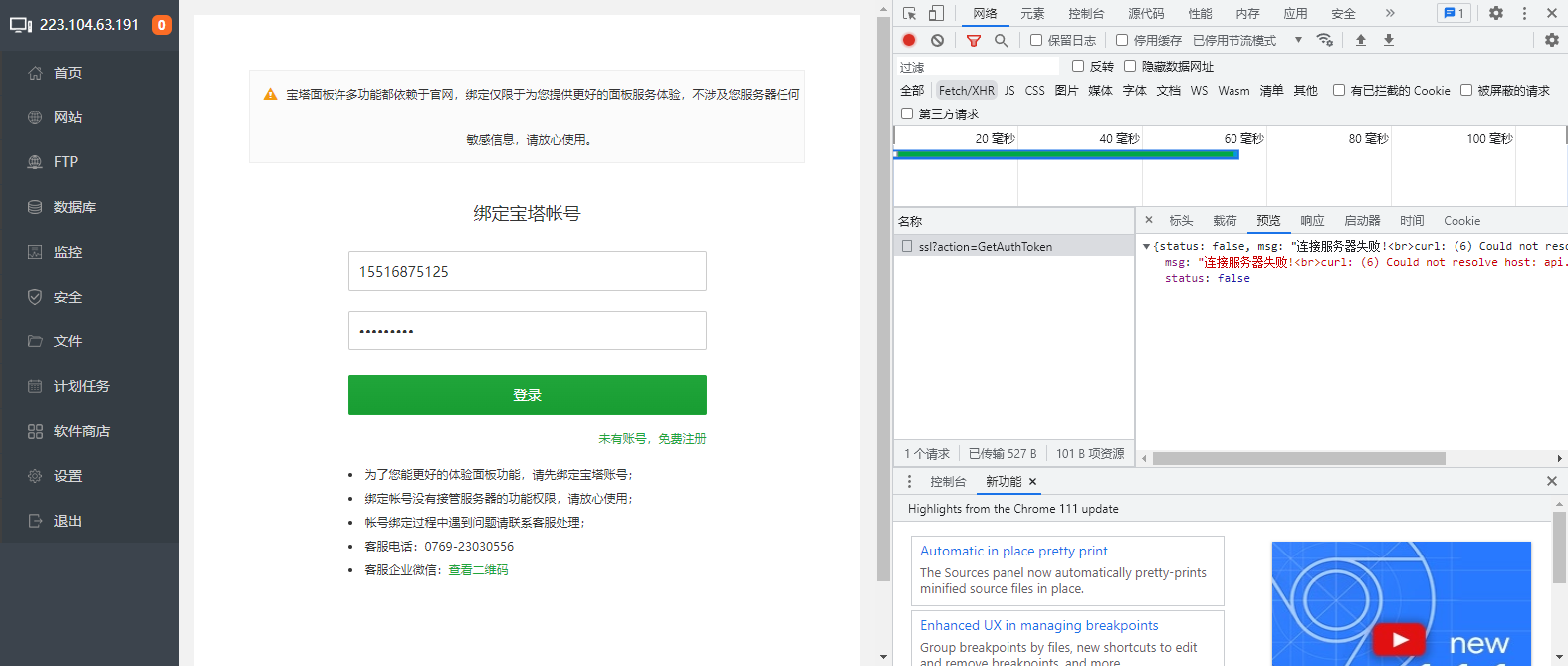Open the 已停用节流模式 throttling dropdown
The width and height of the screenshot is (1568, 666).
point(1247,40)
